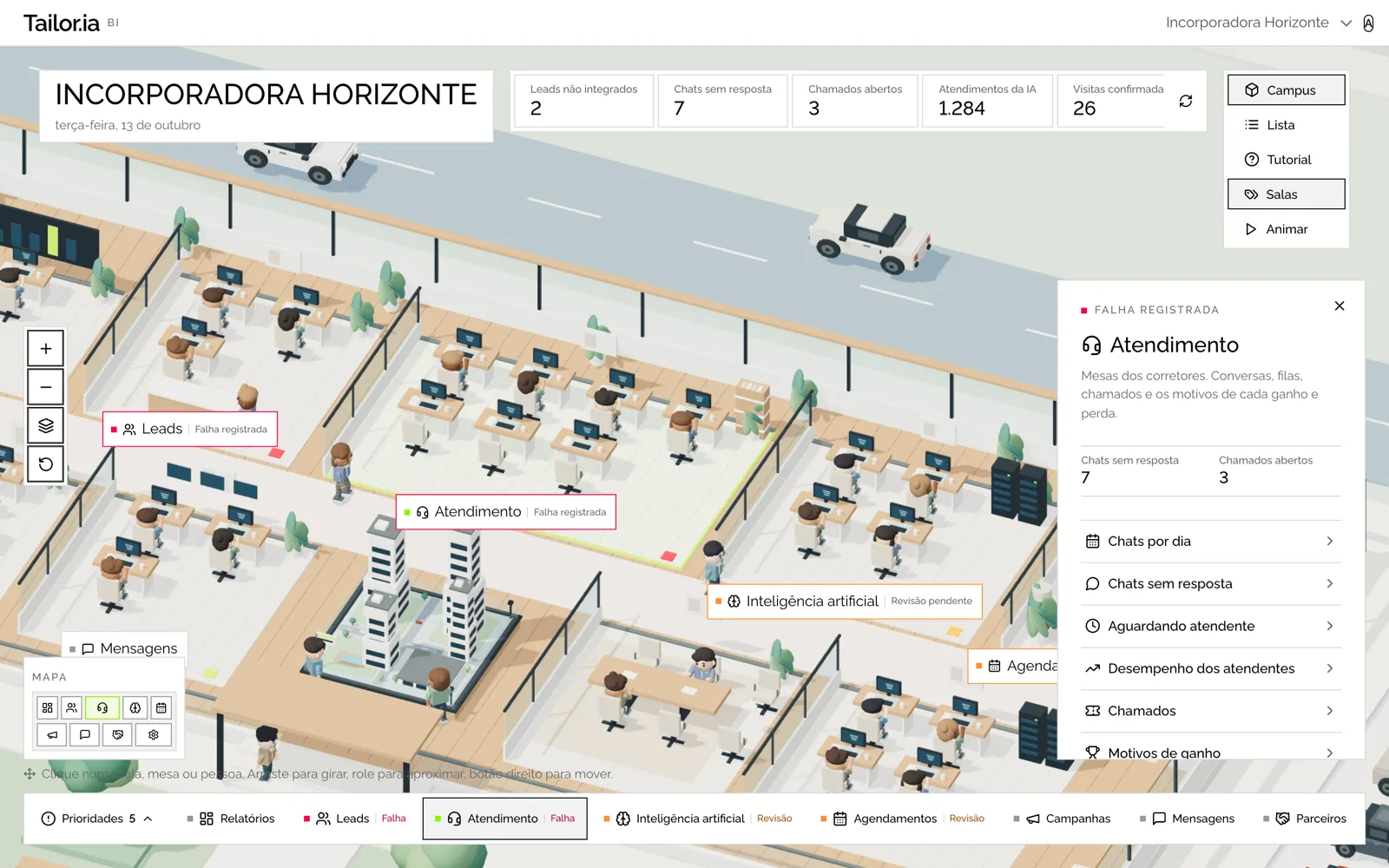The image size is (1389, 868).
Task: Click the Inteligência artificial map label
Action: pos(845,602)
